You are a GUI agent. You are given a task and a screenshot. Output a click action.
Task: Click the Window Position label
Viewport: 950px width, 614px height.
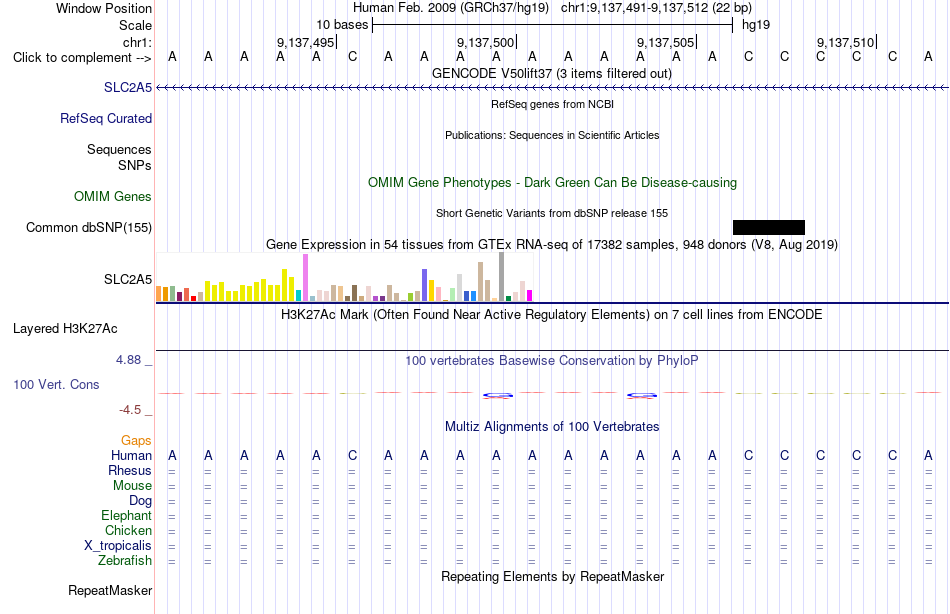(x=104, y=8)
